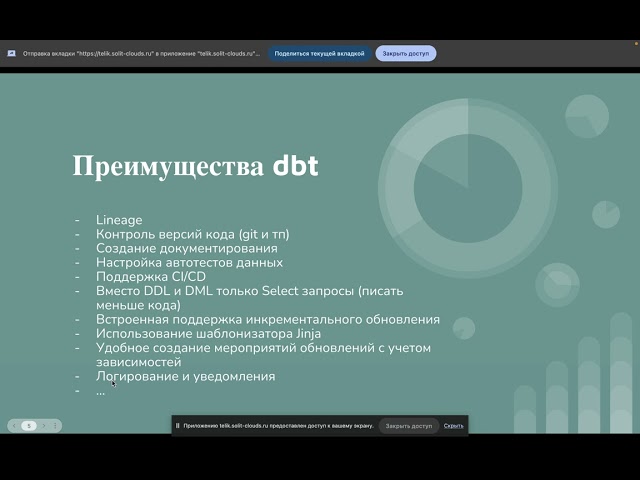
Task: Click "Поделиться текущей вкладкой" button
Action: tap(319, 53)
